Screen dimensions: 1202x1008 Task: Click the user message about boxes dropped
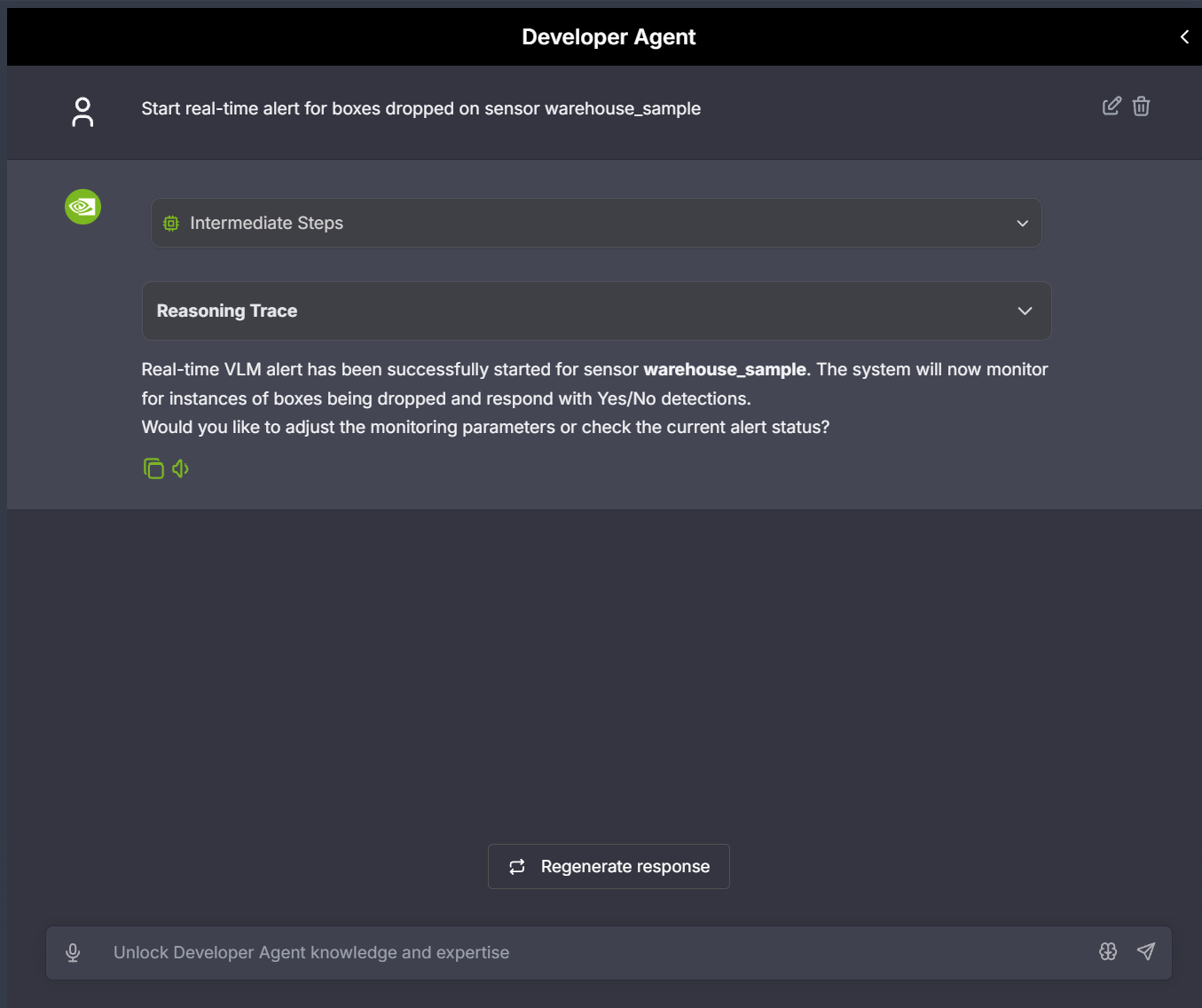pyautogui.click(x=420, y=109)
